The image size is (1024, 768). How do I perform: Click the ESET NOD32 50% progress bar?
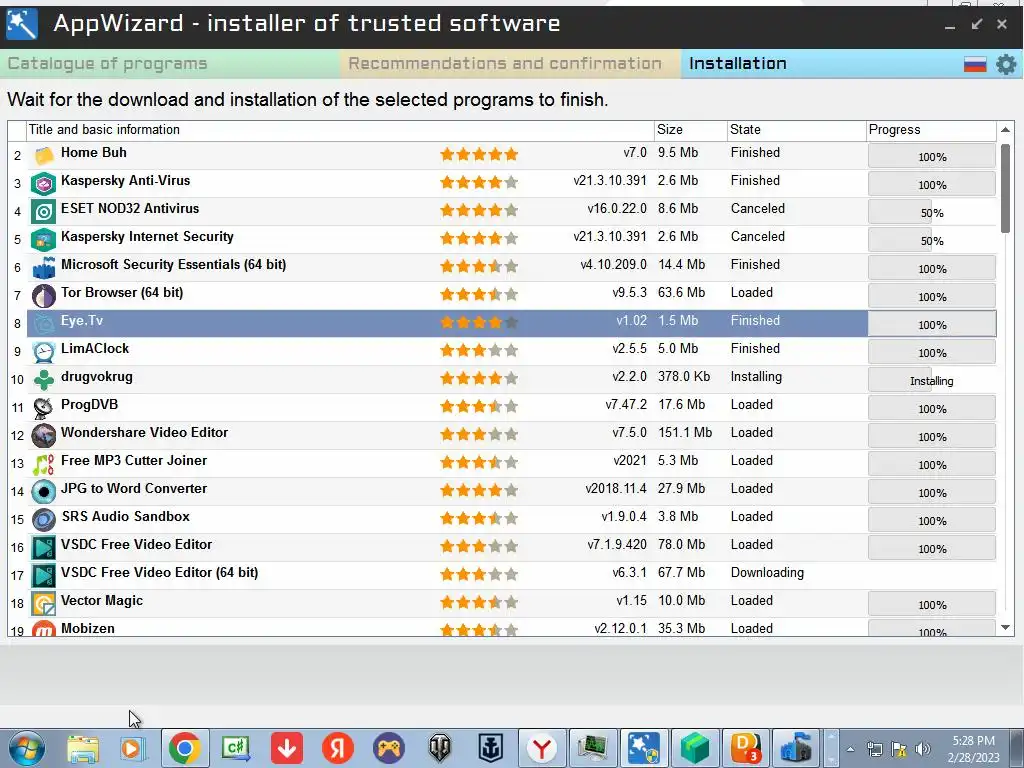click(x=932, y=213)
